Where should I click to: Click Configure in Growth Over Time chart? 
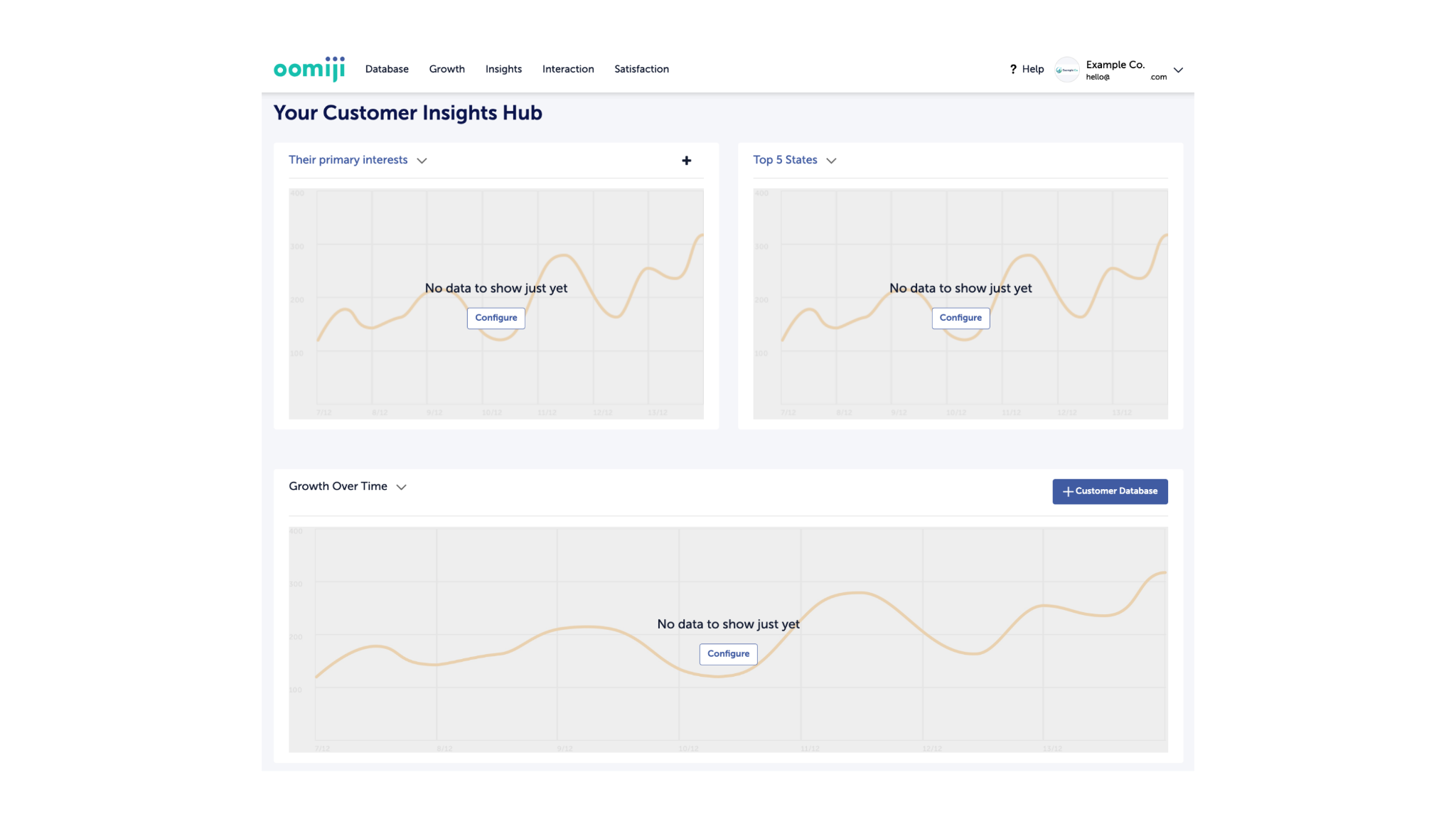click(x=728, y=653)
